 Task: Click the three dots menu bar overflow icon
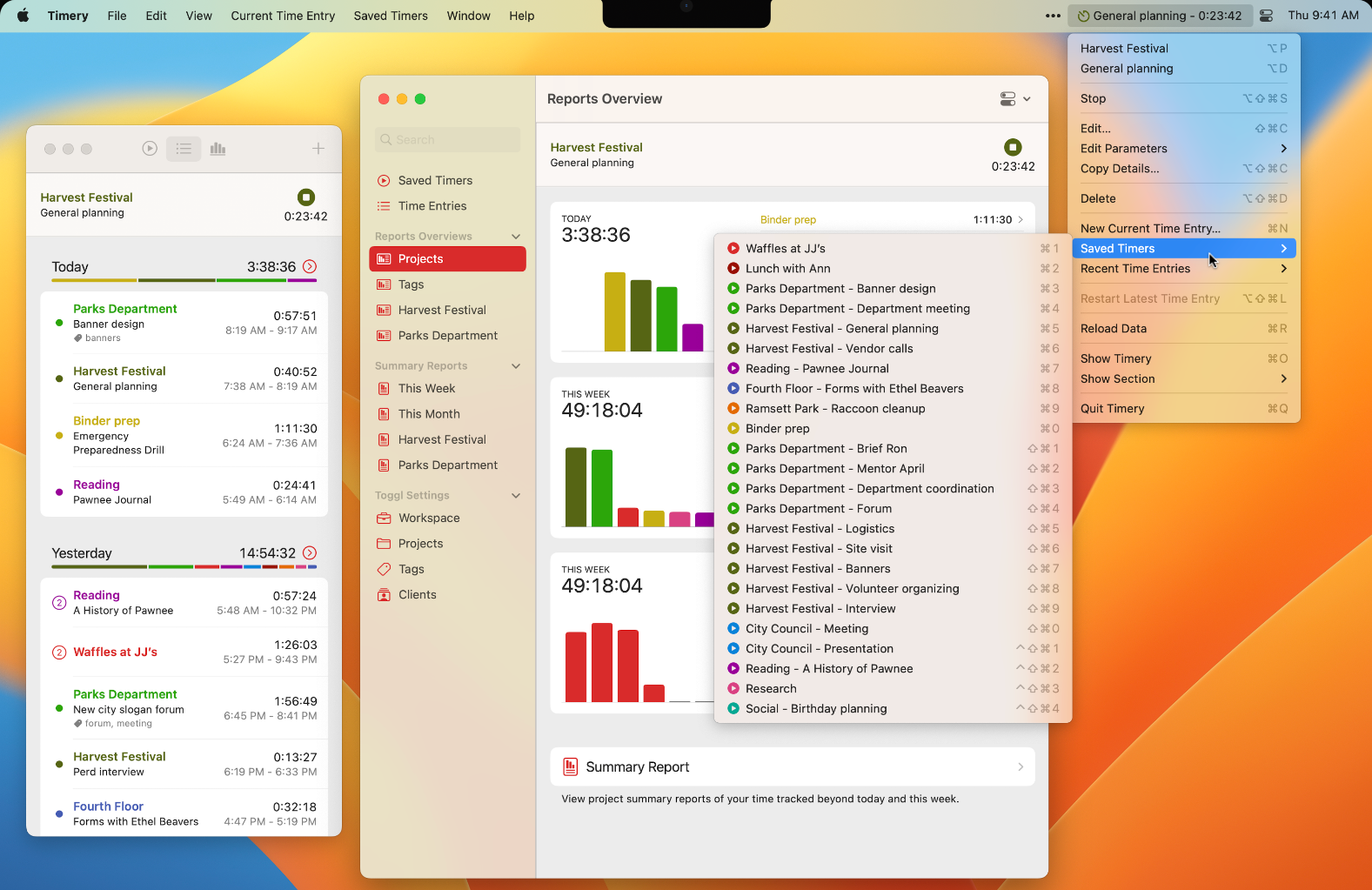pos(1053,16)
